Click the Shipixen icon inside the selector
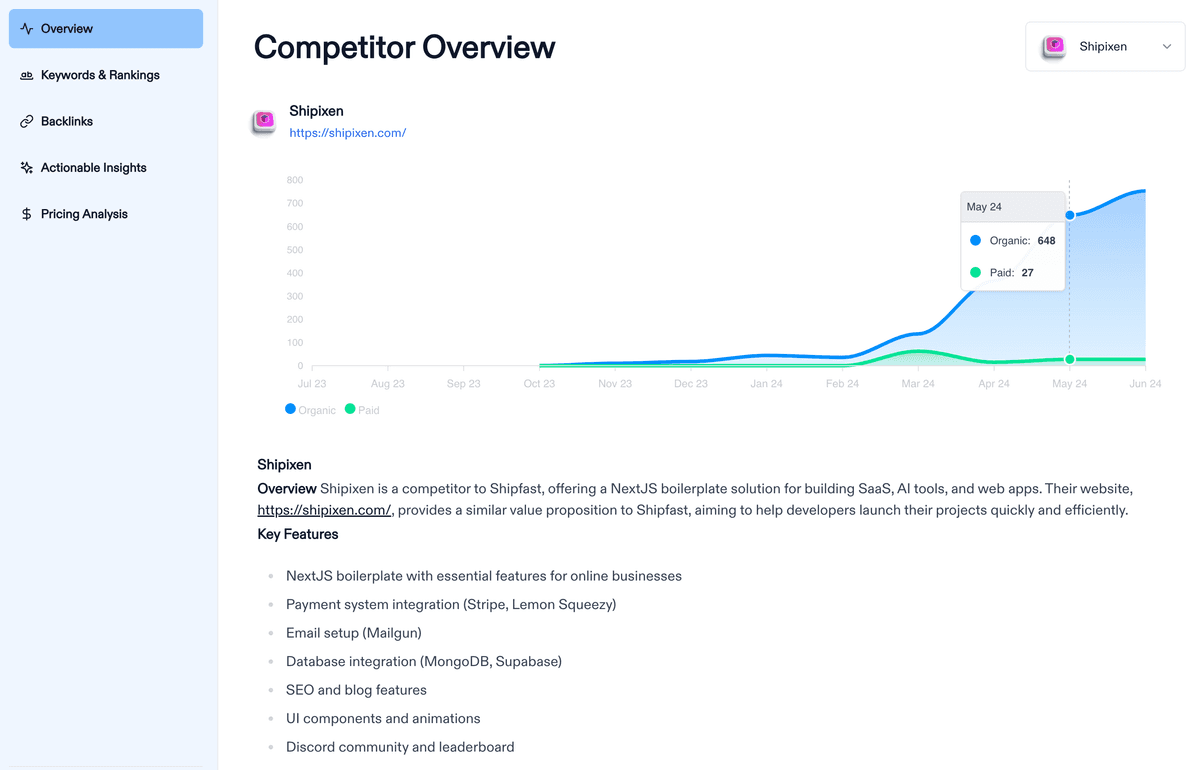 pos(1053,45)
